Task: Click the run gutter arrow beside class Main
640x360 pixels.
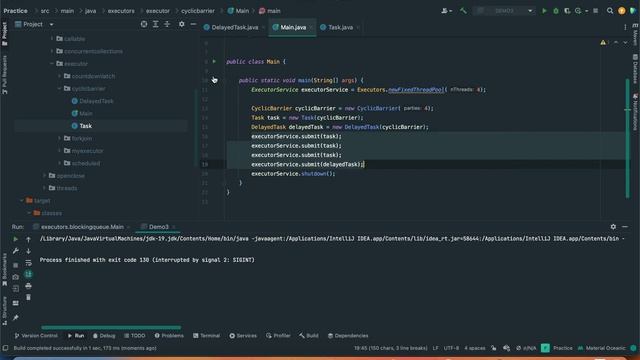Action: (x=214, y=61)
